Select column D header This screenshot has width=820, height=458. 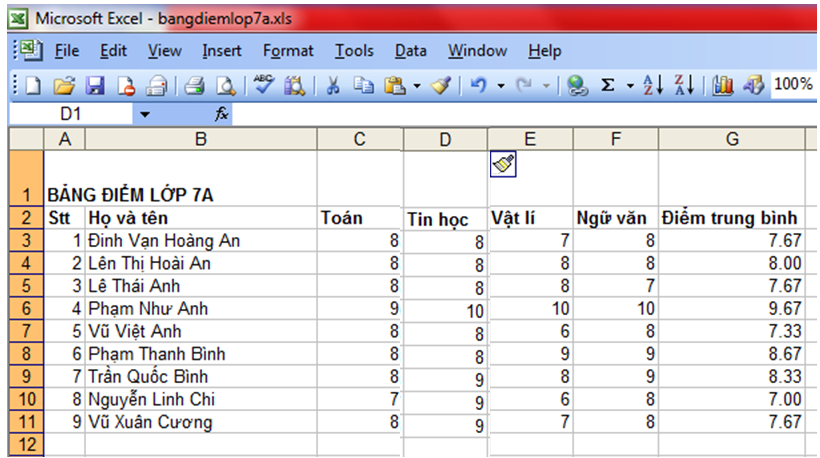coord(445,140)
